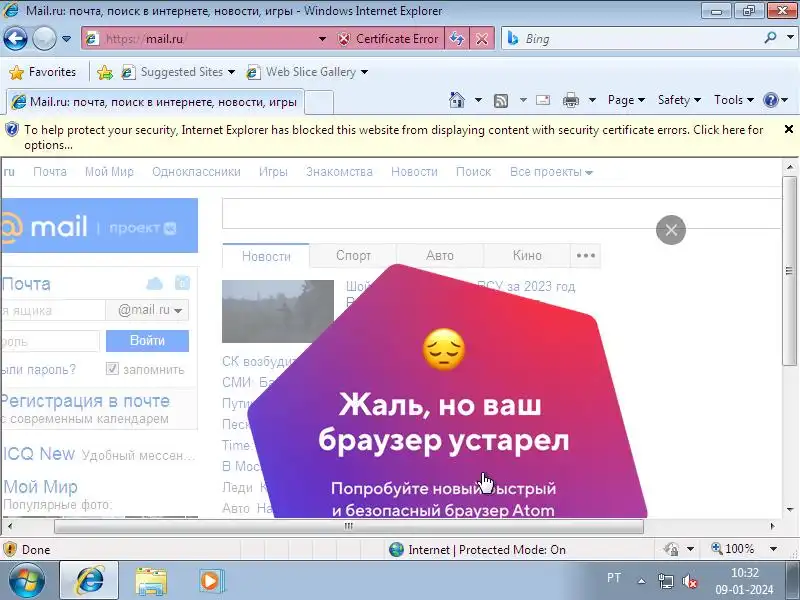Click the calendar icon beside Почта heading
This screenshot has height=600, width=800.
[x=182, y=283]
